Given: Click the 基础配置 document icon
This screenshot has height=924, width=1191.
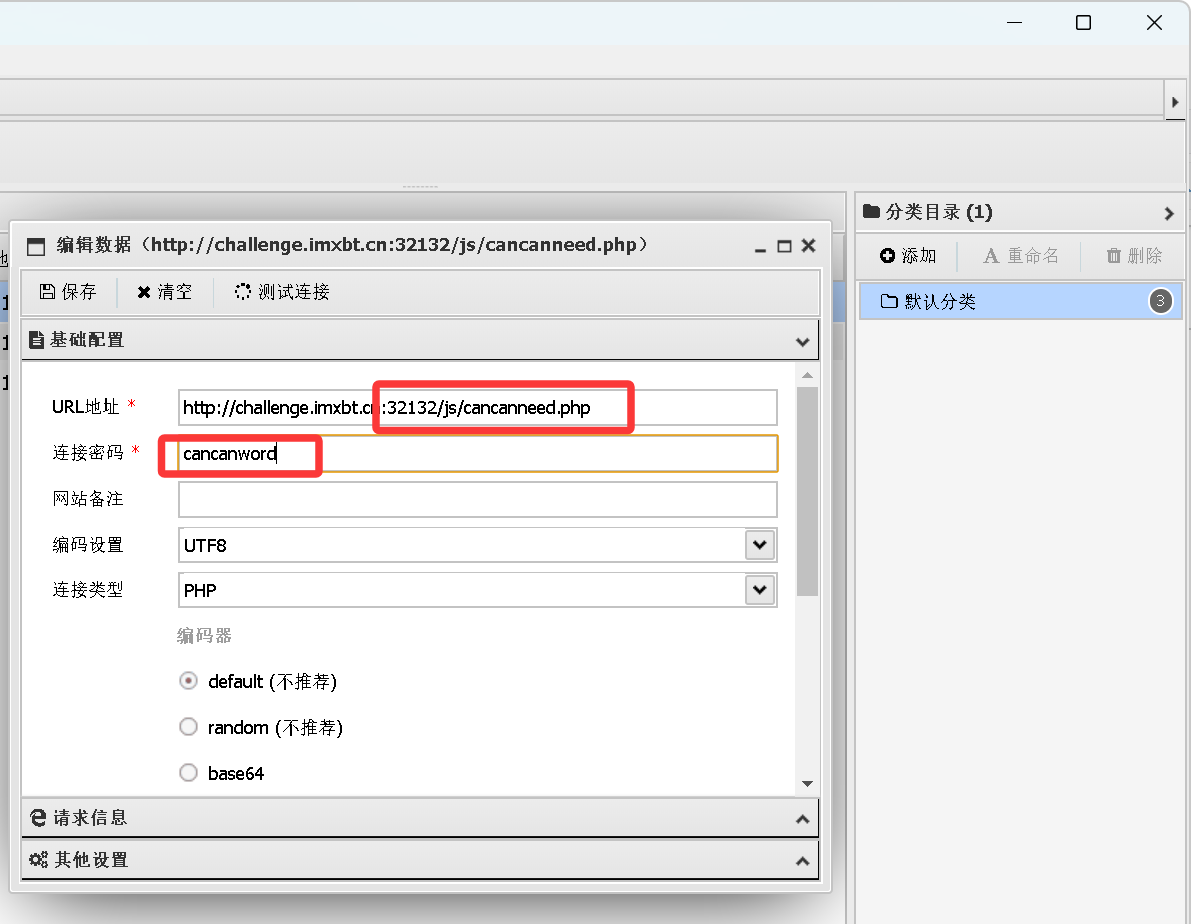Looking at the screenshot, I should pyautogui.click(x=36, y=340).
